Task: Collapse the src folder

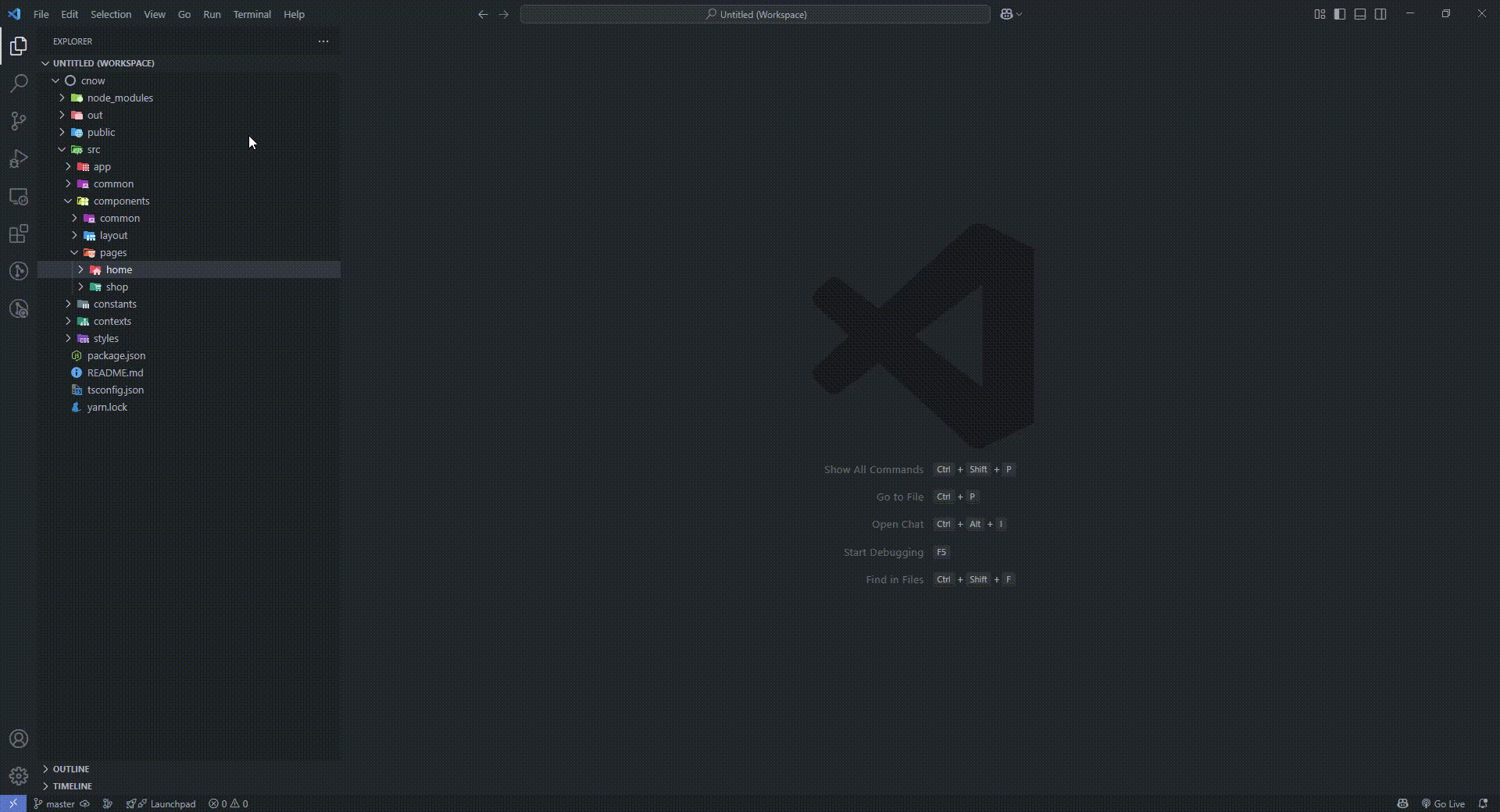Action: 189,149
